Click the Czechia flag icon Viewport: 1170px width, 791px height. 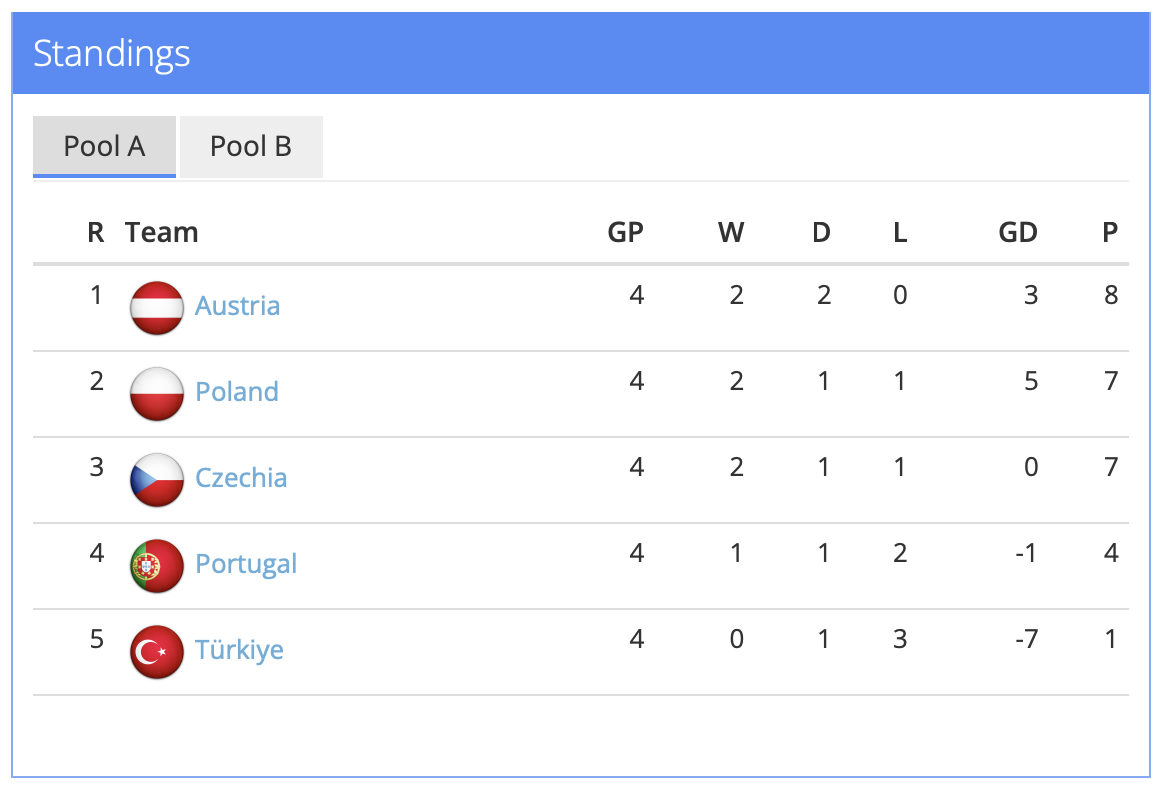(157, 479)
